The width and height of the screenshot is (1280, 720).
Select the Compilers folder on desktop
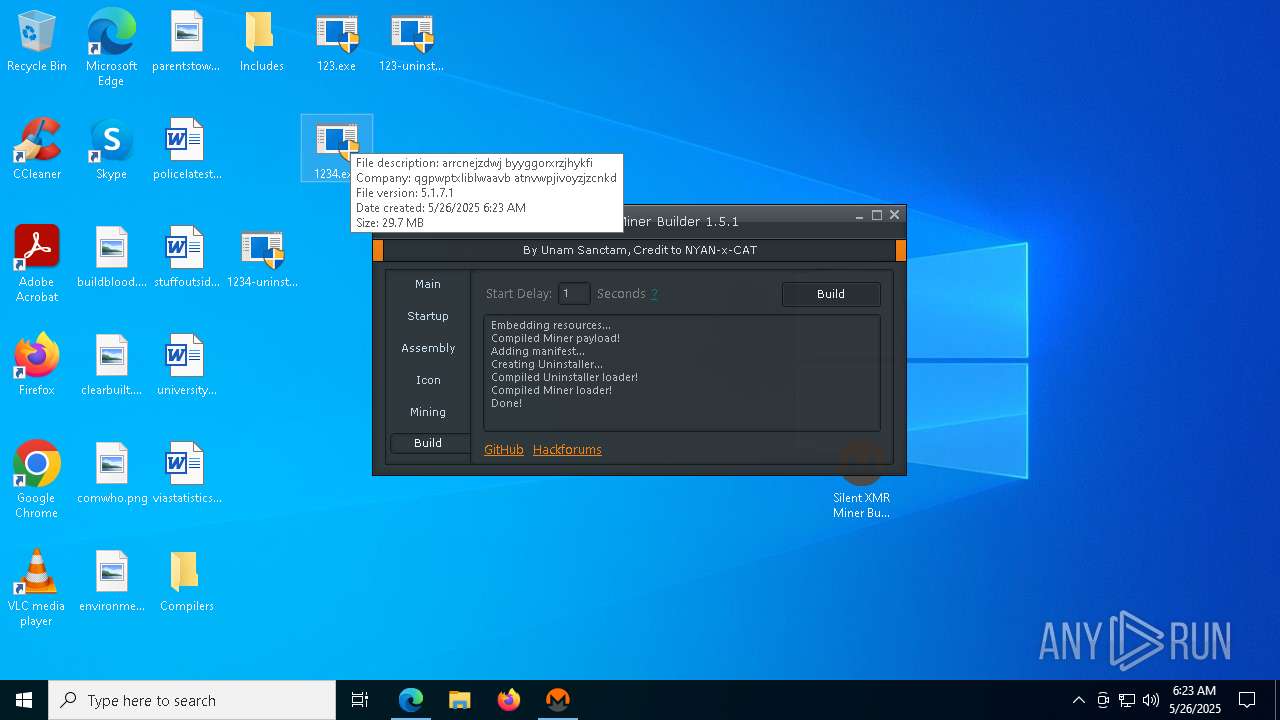(186, 582)
